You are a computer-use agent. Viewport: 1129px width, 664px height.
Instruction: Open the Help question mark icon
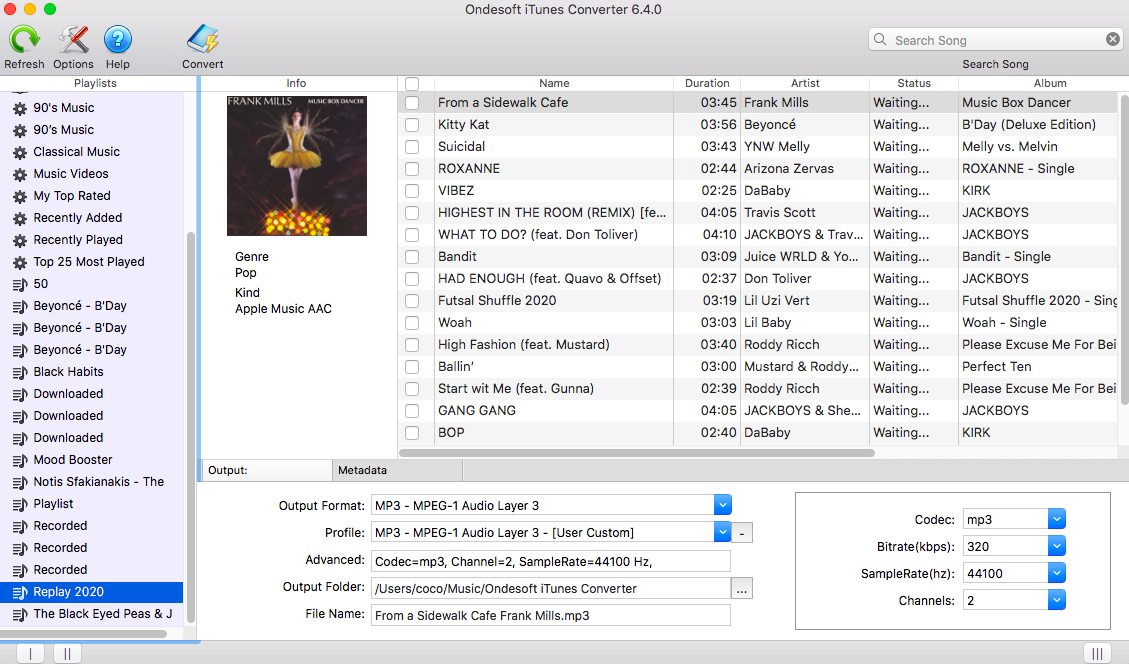tap(117, 39)
